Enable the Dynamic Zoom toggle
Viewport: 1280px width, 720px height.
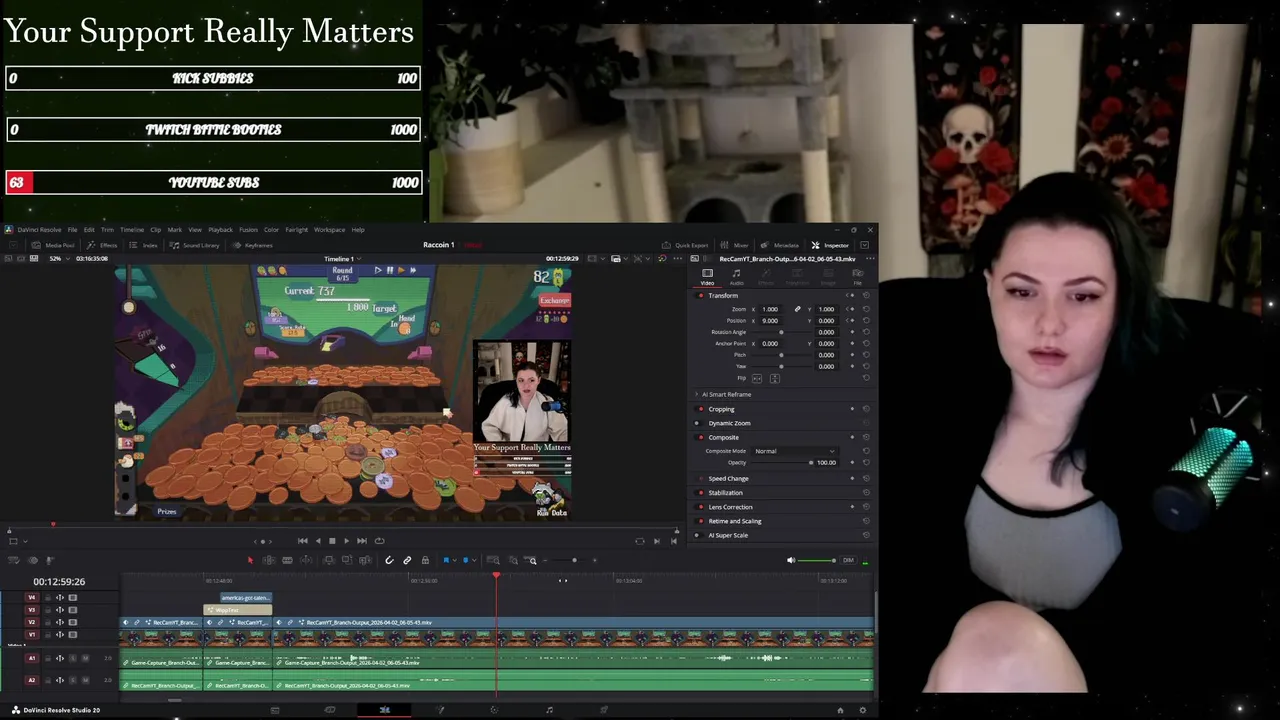700,423
